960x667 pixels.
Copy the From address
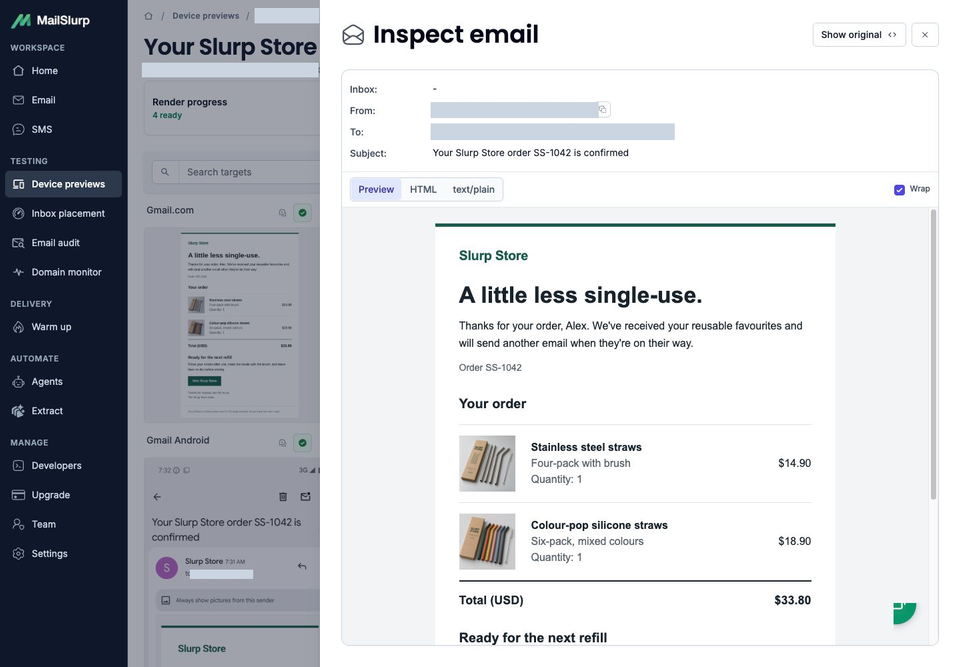pyautogui.click(x=603, y=110)
